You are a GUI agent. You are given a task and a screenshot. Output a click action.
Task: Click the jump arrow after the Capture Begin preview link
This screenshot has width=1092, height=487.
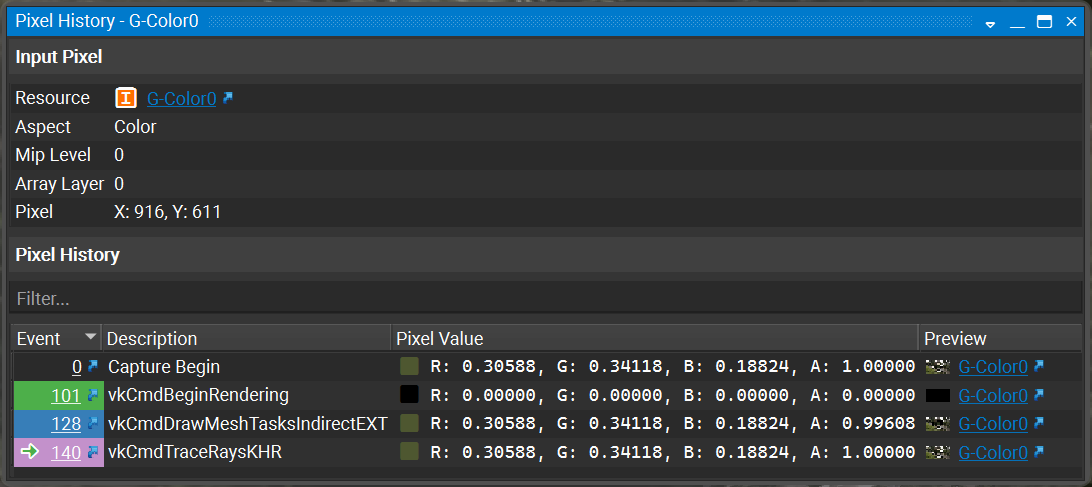(1039, 367)
